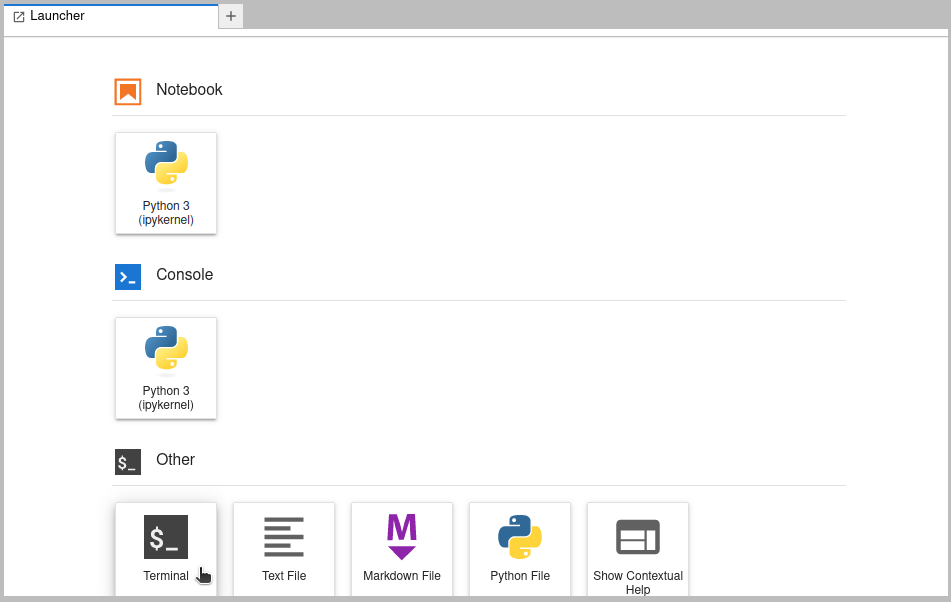Create a Text File via lines icon

[x=284, y=537]
